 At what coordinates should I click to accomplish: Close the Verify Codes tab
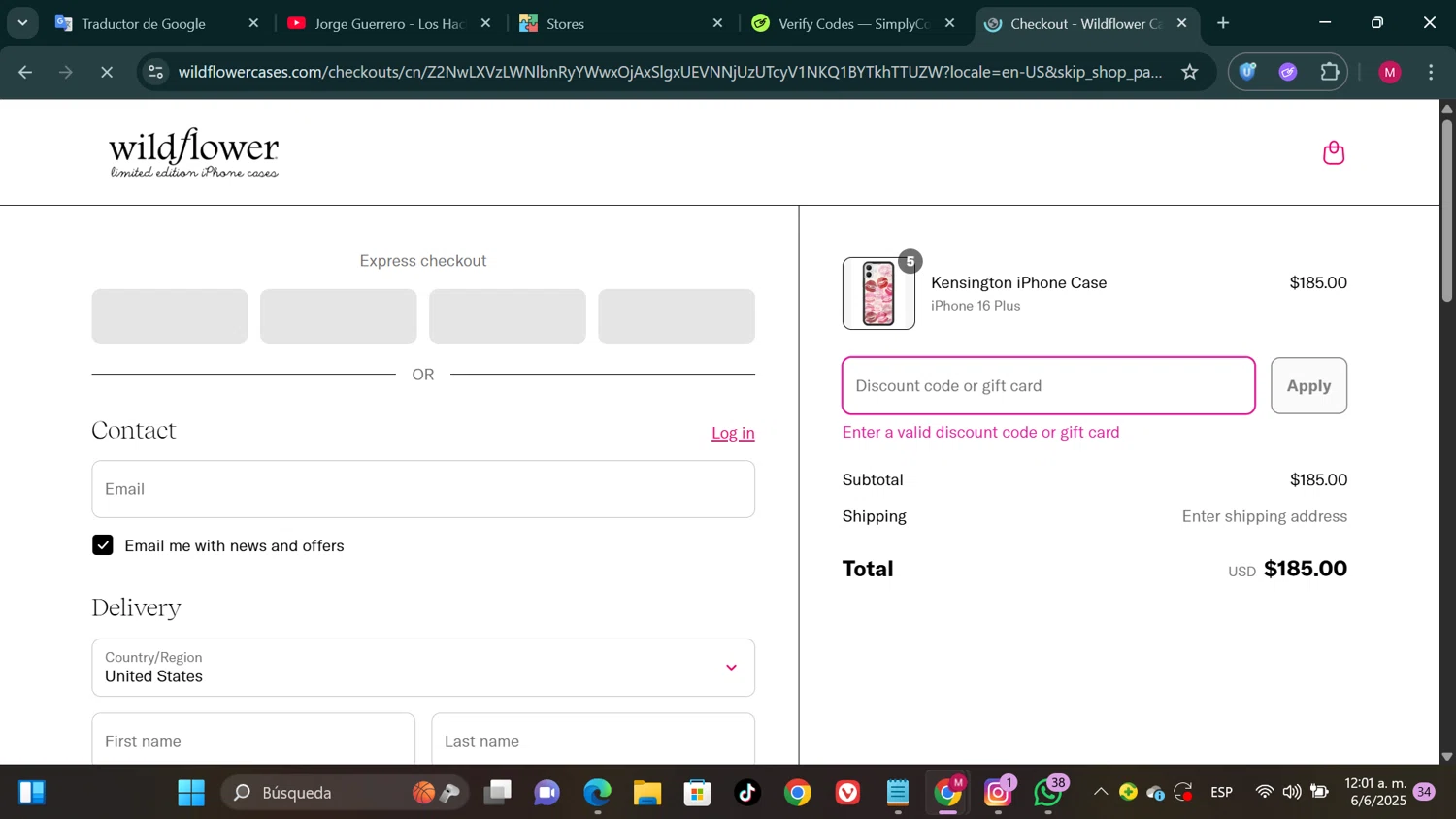(949, 23)
